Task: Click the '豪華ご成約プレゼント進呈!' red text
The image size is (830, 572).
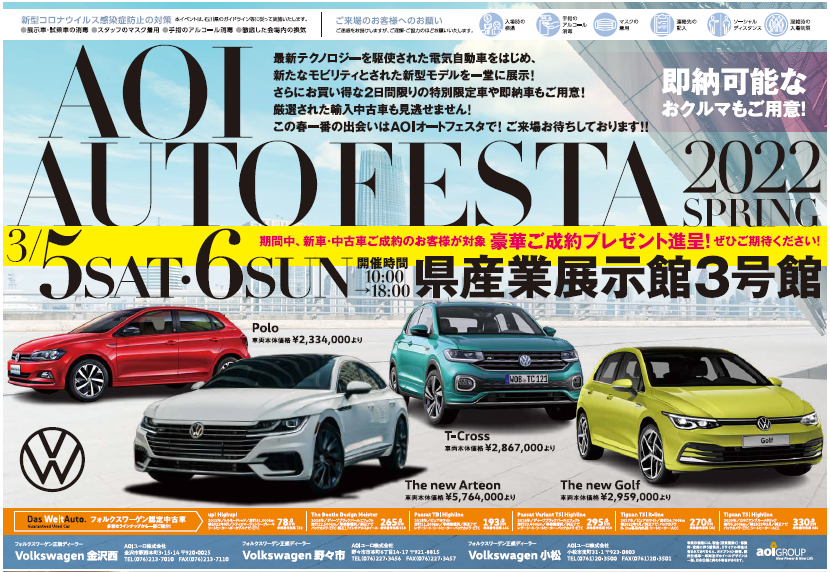Action: tap(600, 241)
